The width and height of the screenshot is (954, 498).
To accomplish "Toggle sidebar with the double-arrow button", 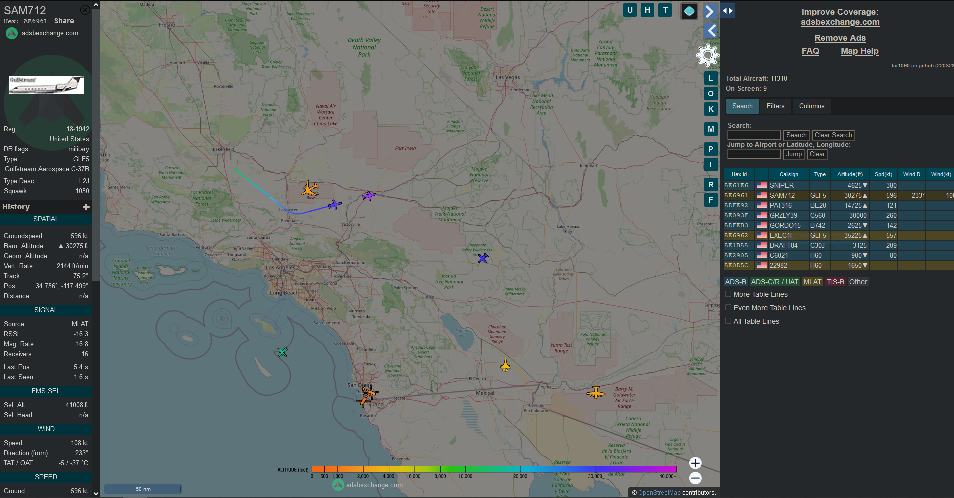I will pos(728,10).
